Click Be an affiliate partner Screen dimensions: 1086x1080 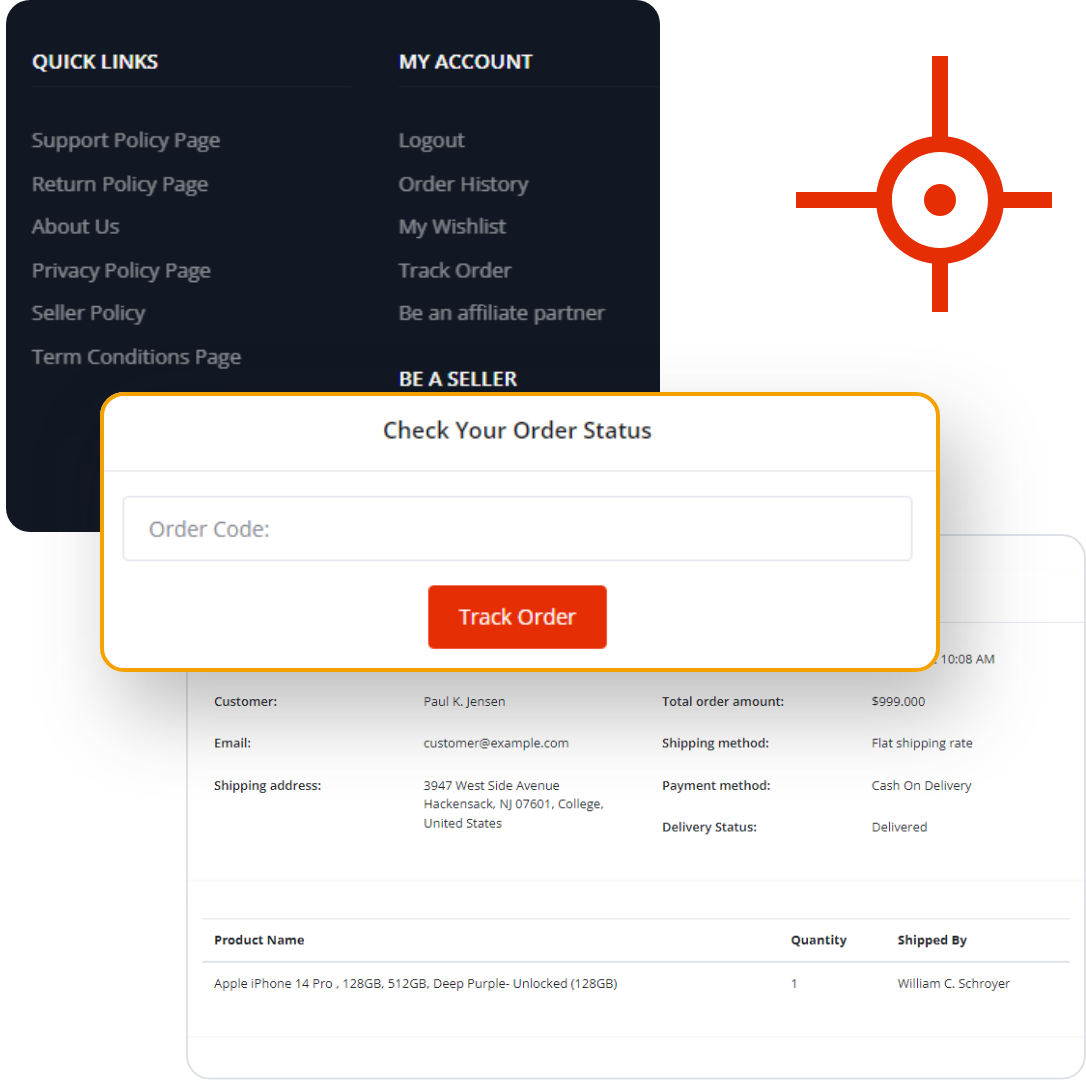click(x=501, y=313)
